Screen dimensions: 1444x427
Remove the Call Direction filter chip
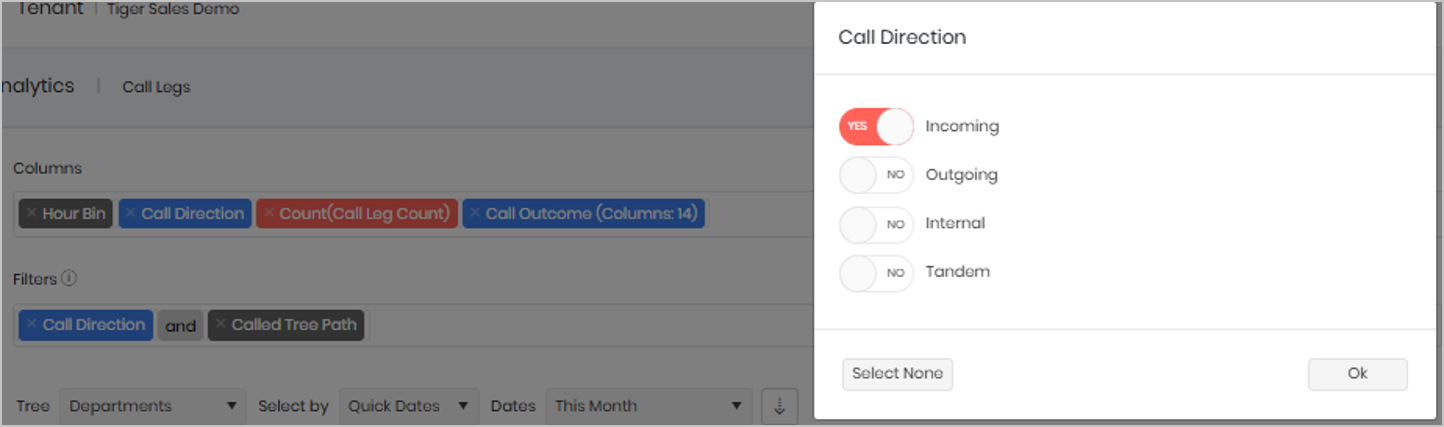32,324
